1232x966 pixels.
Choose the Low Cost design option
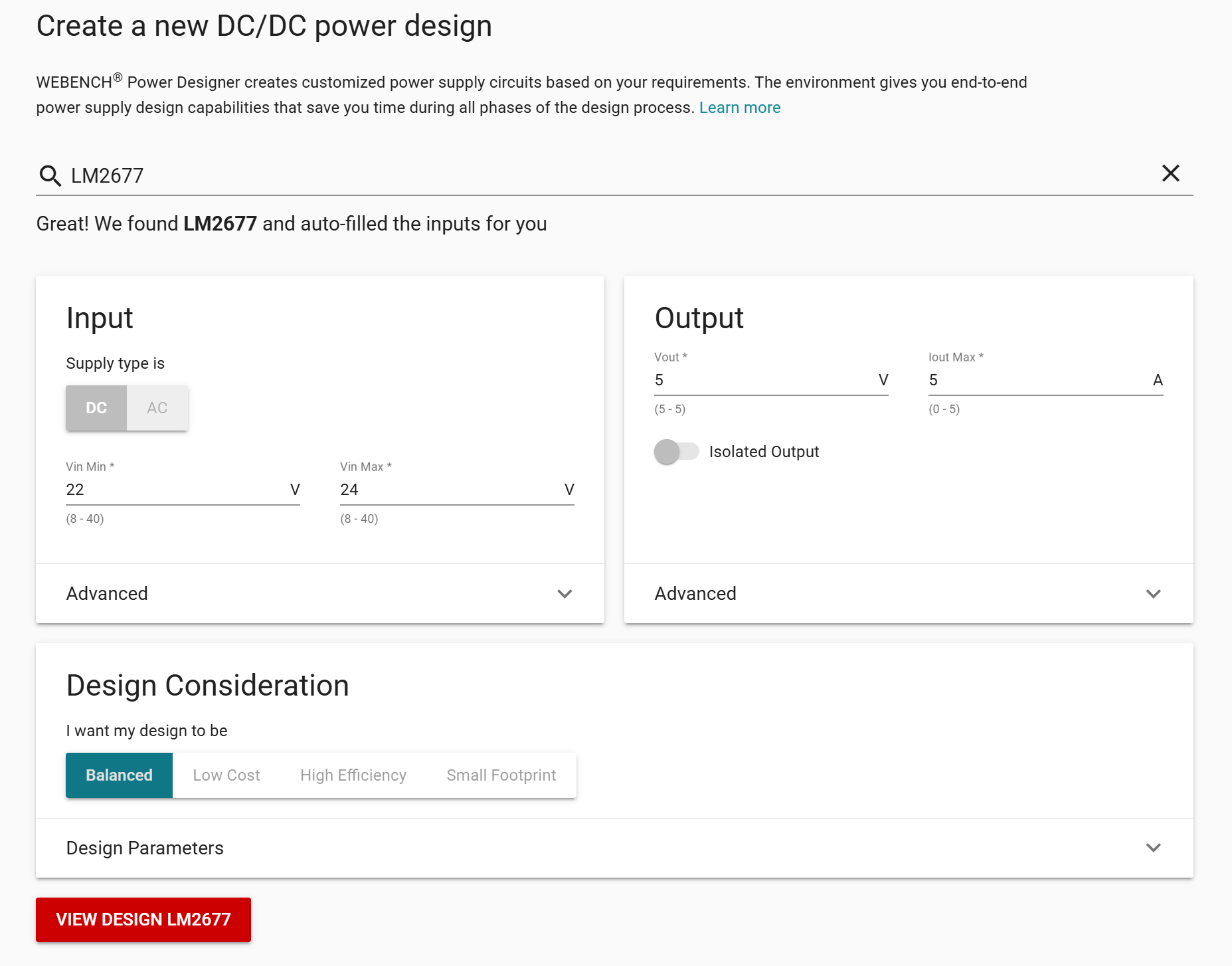coord(226,775)
